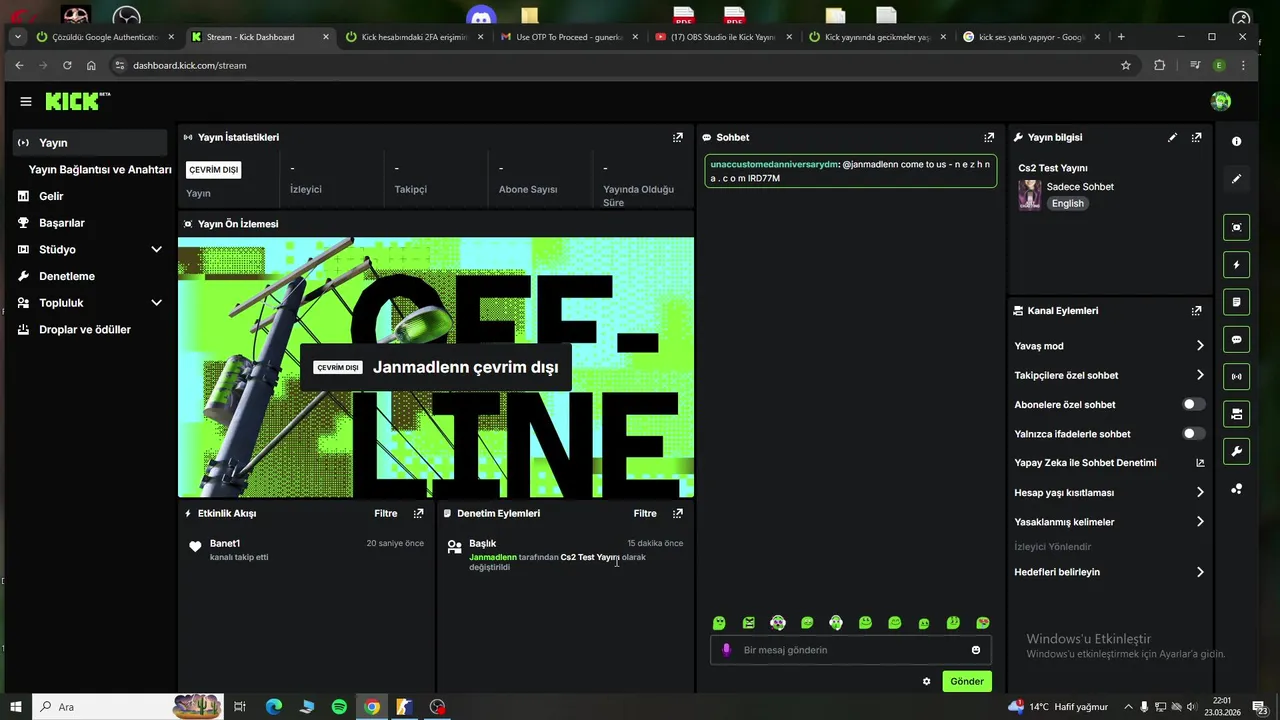
Task: Click Banet1 in the activity feed
Action: pos(225,543)
